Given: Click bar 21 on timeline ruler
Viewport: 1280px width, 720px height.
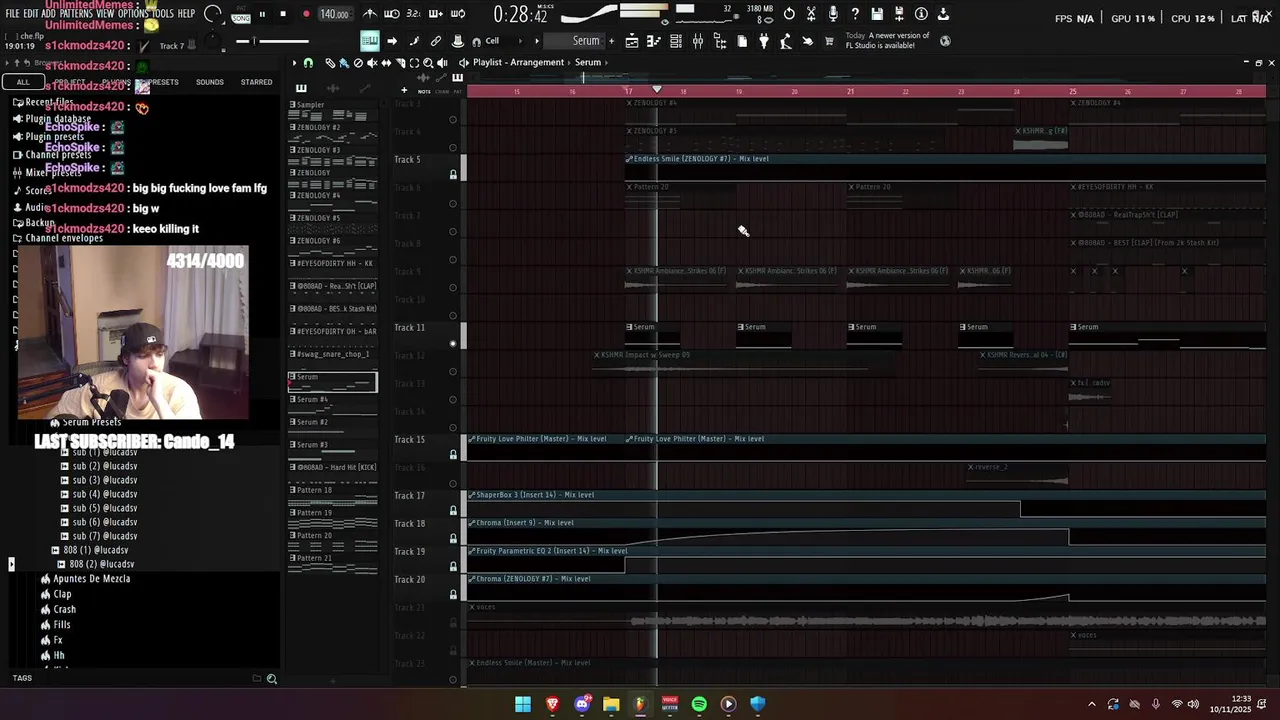Looking at the screenshot, I should pyautogui.click(x=850, y=91).
